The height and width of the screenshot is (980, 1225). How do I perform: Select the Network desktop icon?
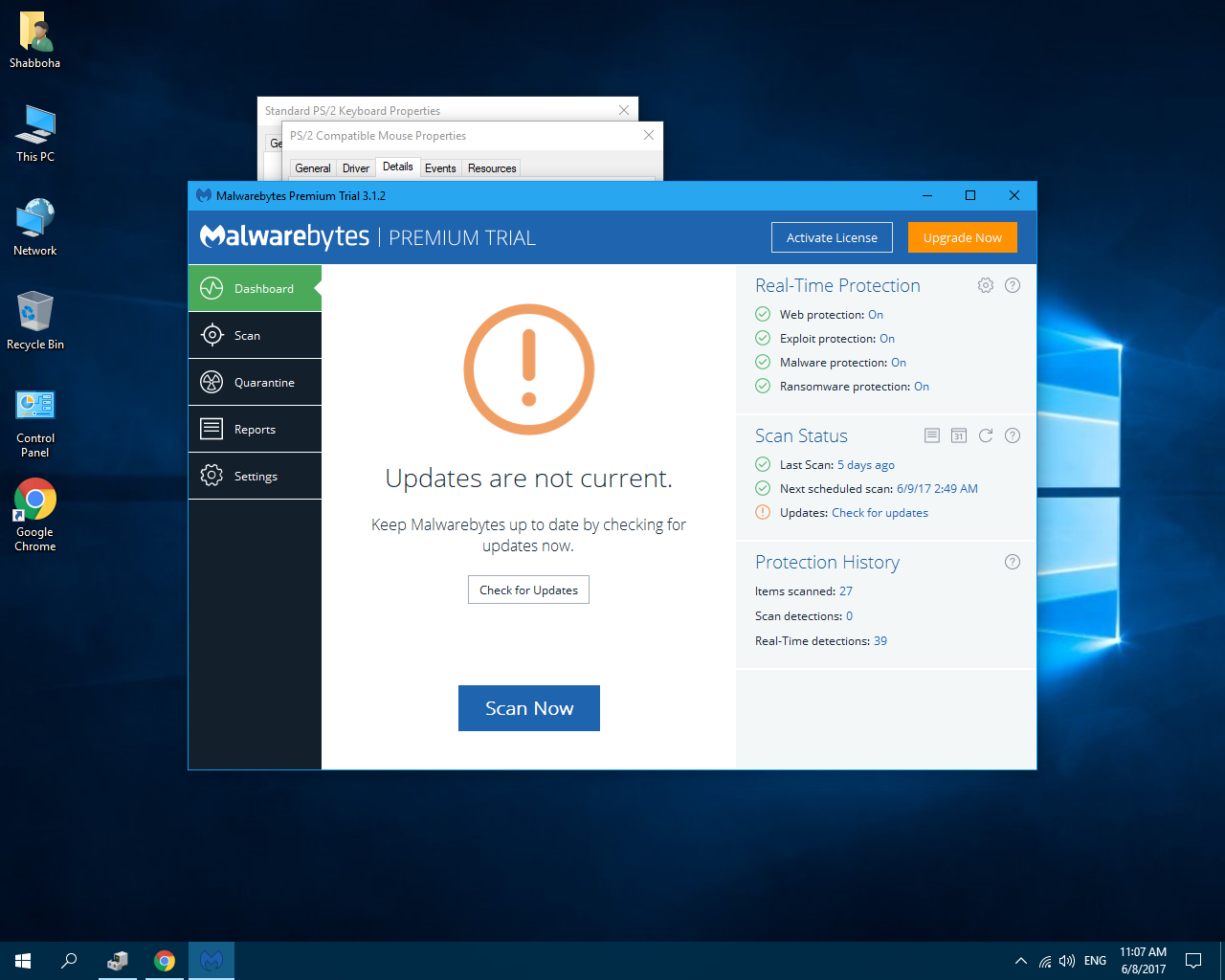tap(35, 227)
